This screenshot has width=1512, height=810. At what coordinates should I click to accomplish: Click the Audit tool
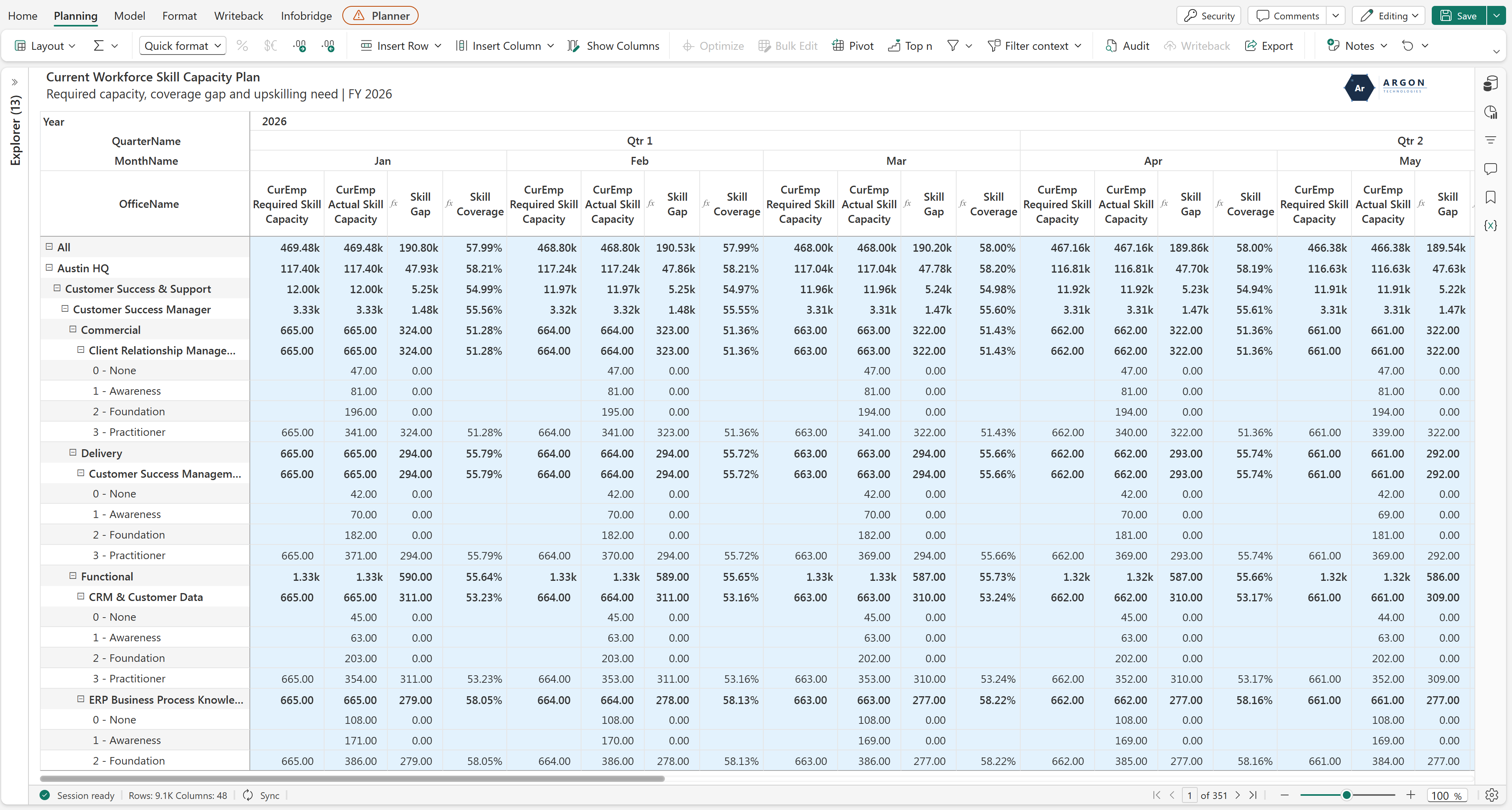[x=1127, y=46]
